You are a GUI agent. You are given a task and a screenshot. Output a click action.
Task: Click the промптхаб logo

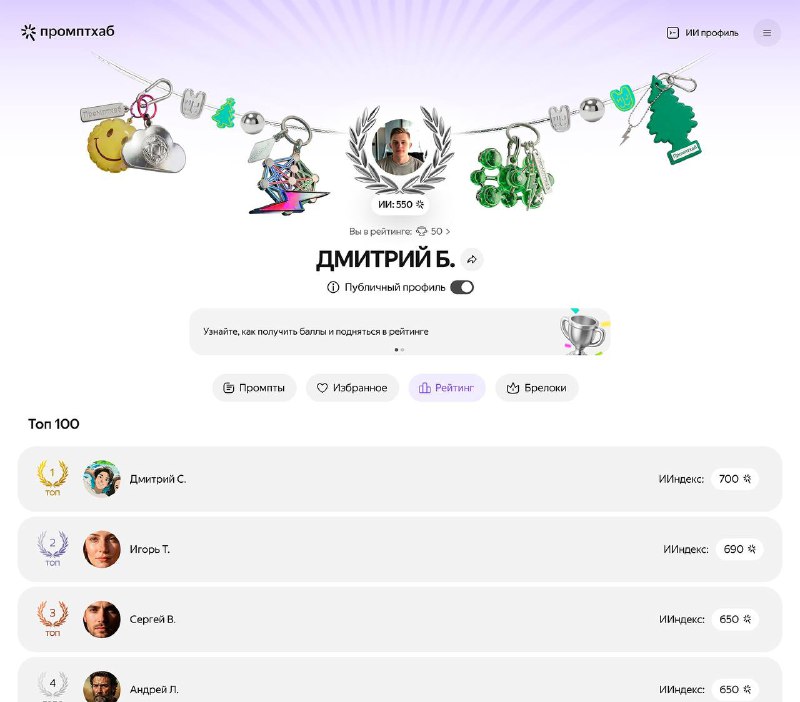point(68,32)
